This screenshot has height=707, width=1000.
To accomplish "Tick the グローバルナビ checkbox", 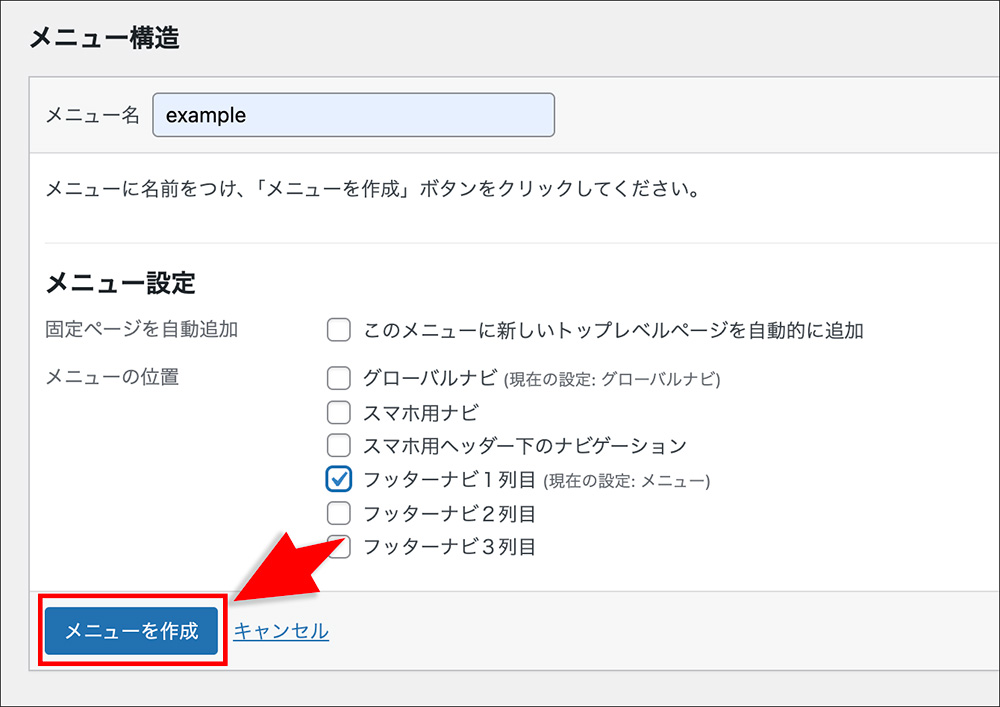I will (x=339, y=378).
